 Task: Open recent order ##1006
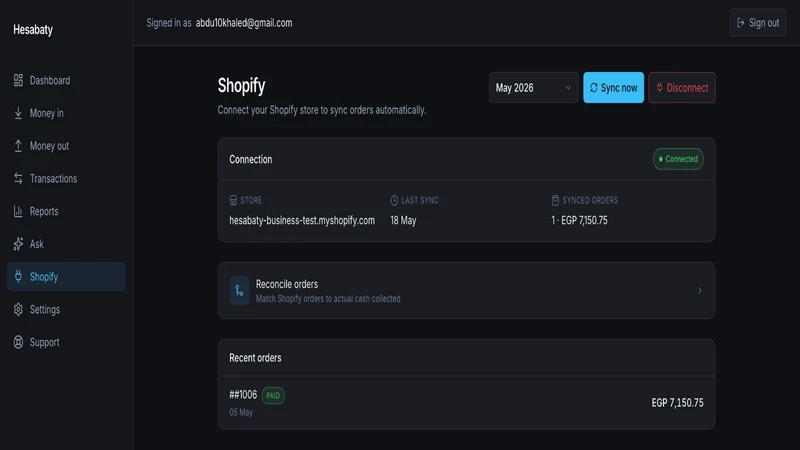click(x=466, y=403)
